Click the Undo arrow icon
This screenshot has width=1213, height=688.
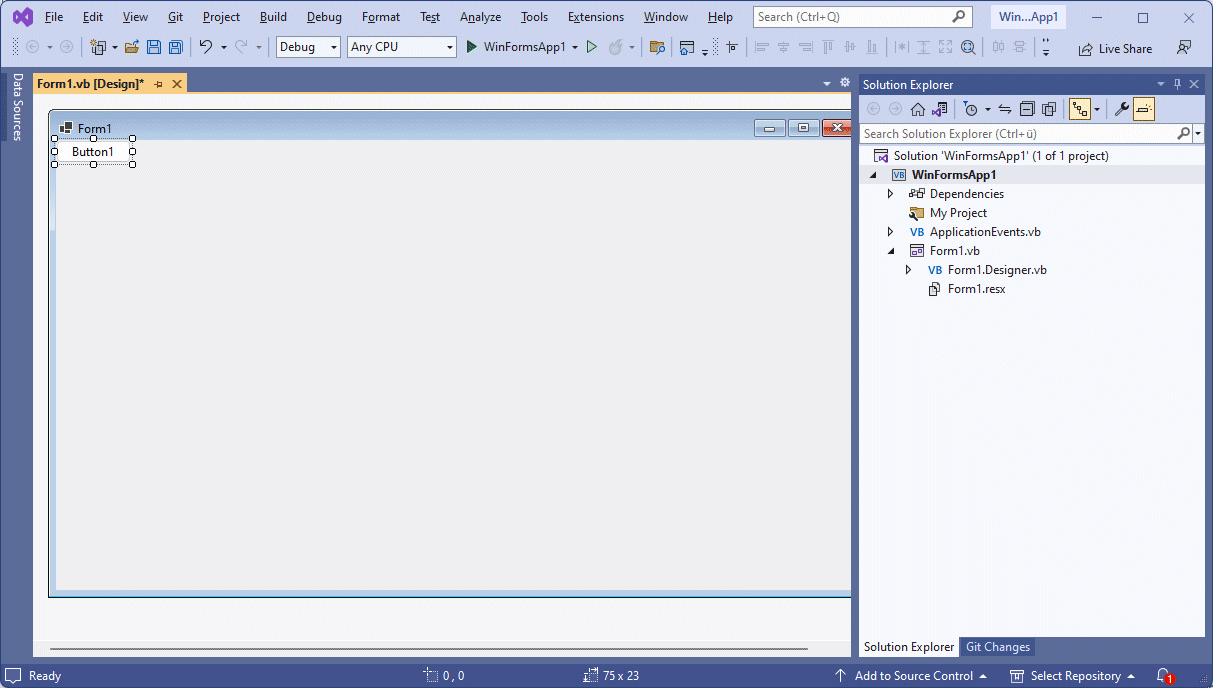(205, 47)
